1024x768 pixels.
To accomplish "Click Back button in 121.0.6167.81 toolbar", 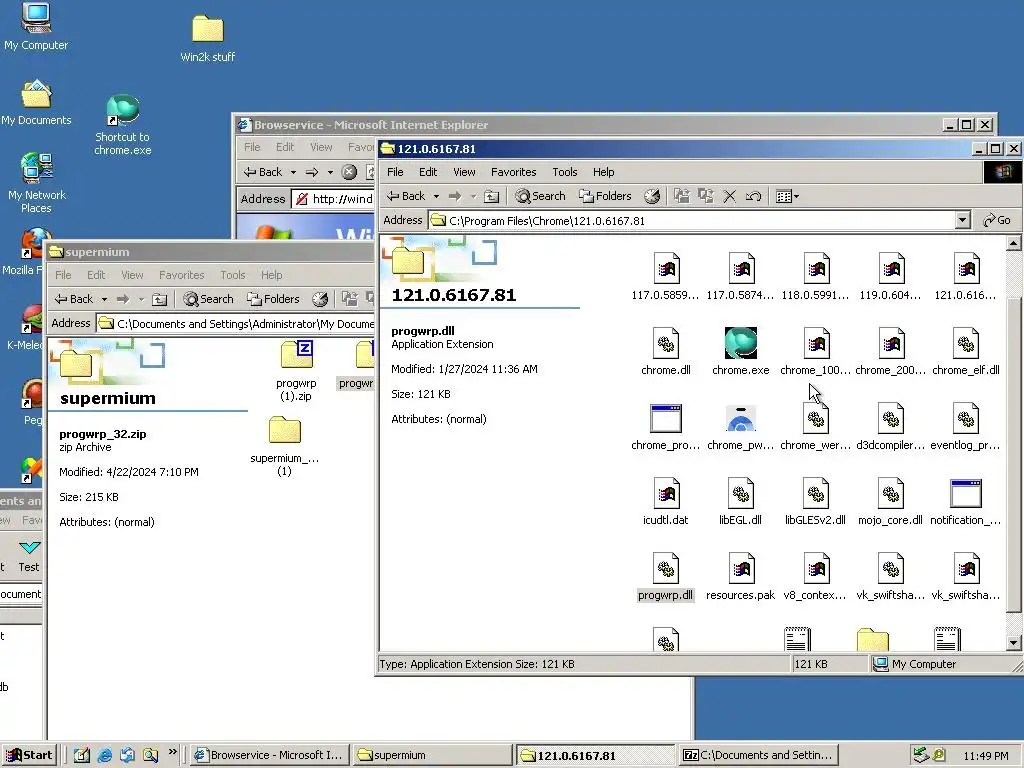I will click(x=406, y=196).
